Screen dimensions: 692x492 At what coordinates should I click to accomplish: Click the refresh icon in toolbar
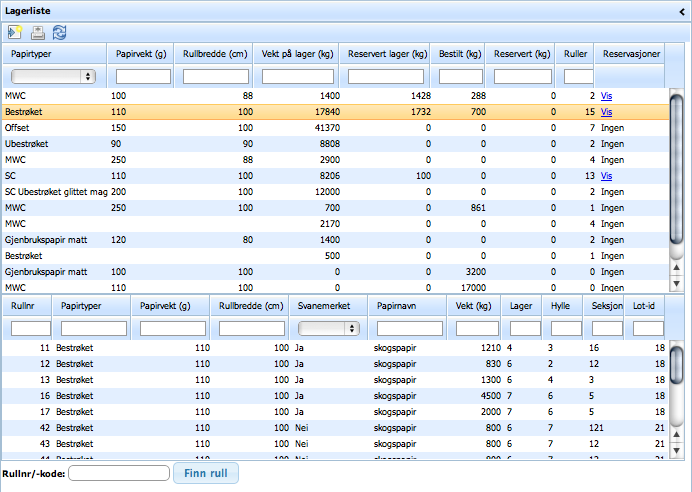click(x=59, y=32)
